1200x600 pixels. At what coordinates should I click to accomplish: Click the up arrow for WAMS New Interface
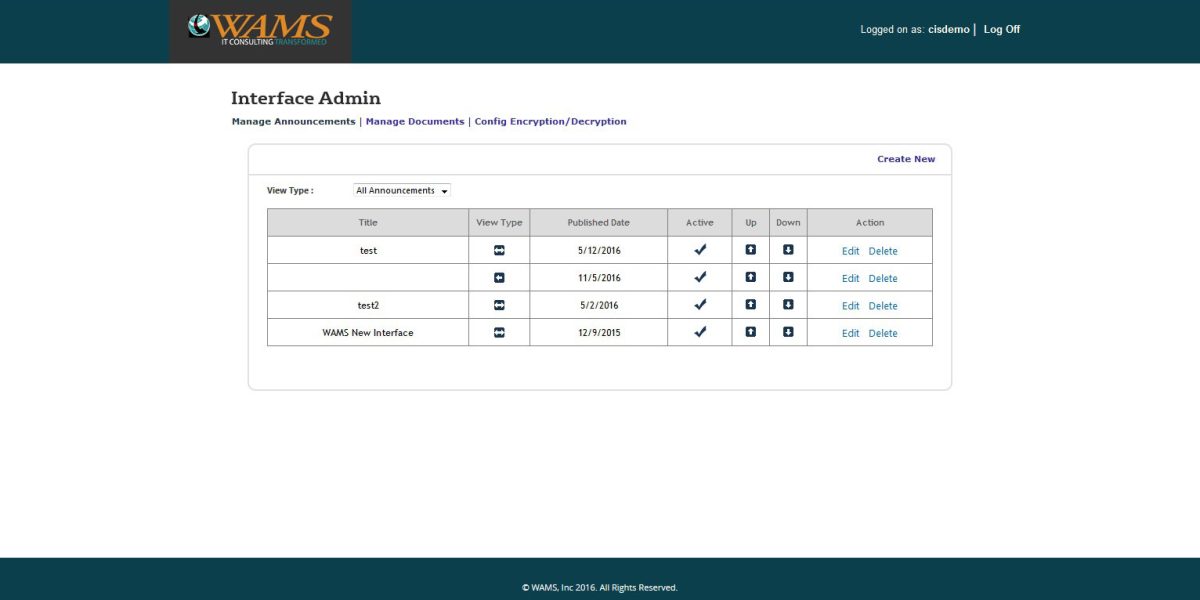pos(750,331)
